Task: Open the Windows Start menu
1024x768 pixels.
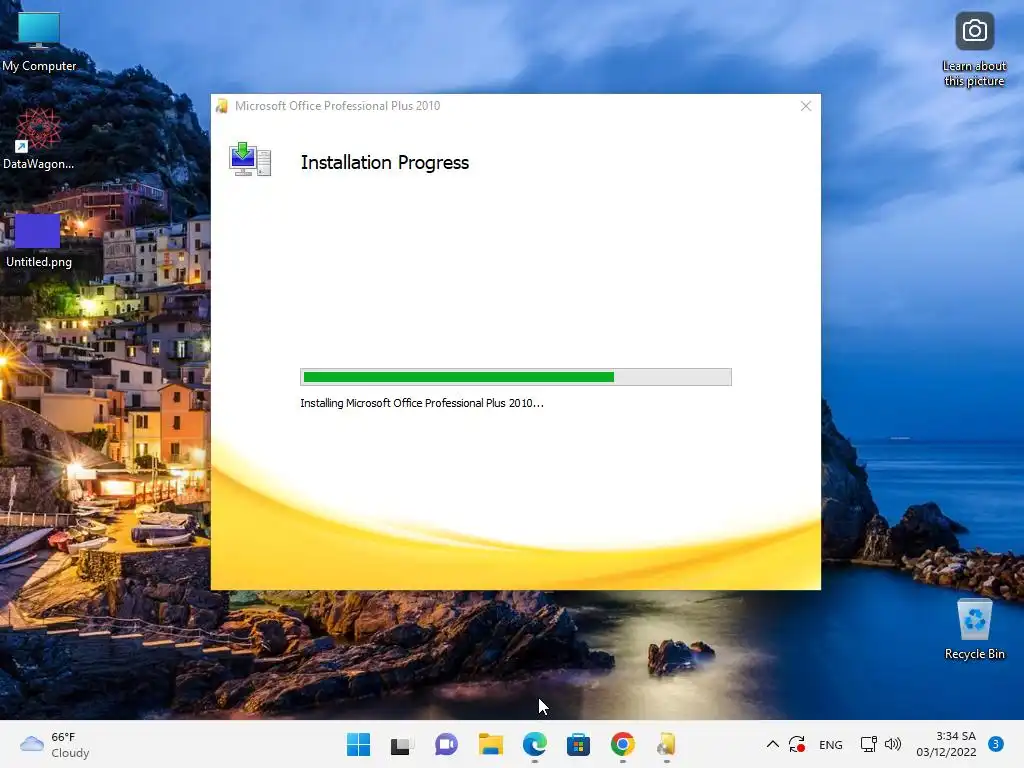Action: pyautogui.click(x=358, y=744)
